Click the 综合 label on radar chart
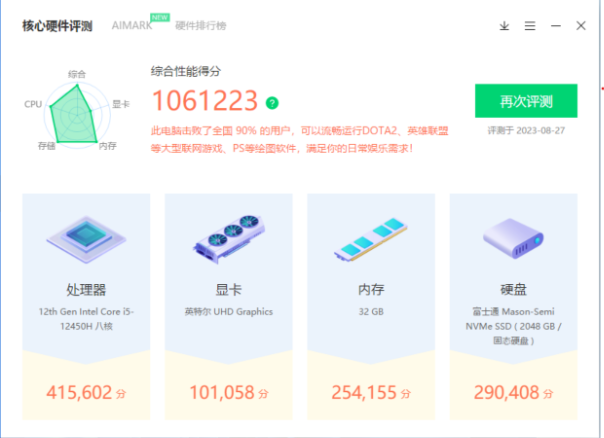Screen dimensions: 604x438 coord(77,74)
